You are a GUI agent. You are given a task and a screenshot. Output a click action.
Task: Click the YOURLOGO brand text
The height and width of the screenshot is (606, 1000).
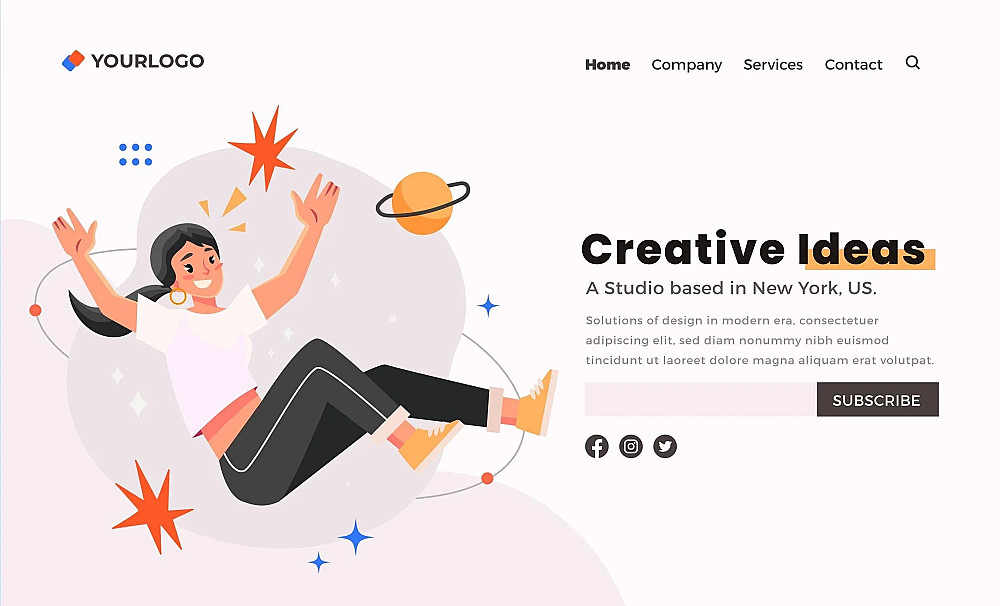(x=147, y=61)
